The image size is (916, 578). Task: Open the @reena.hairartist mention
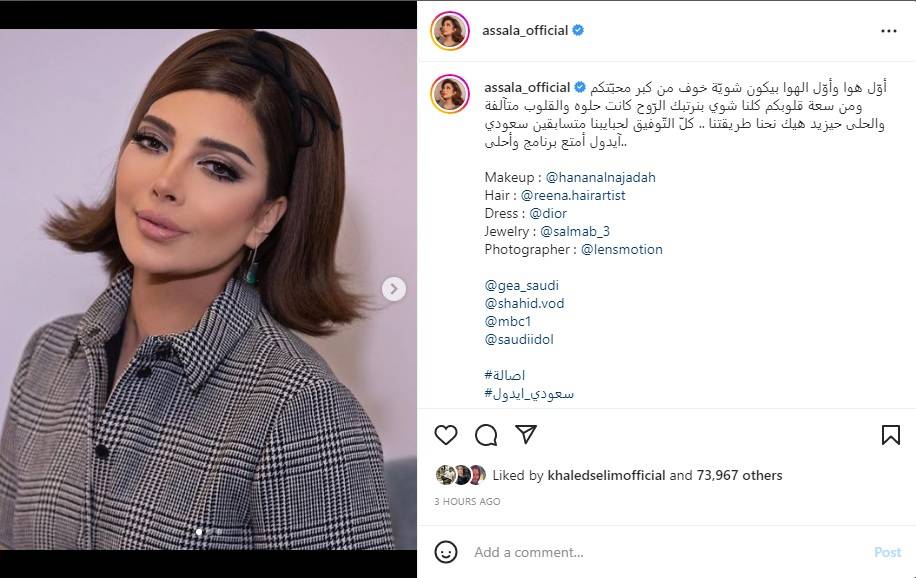(x=573, y=195)
